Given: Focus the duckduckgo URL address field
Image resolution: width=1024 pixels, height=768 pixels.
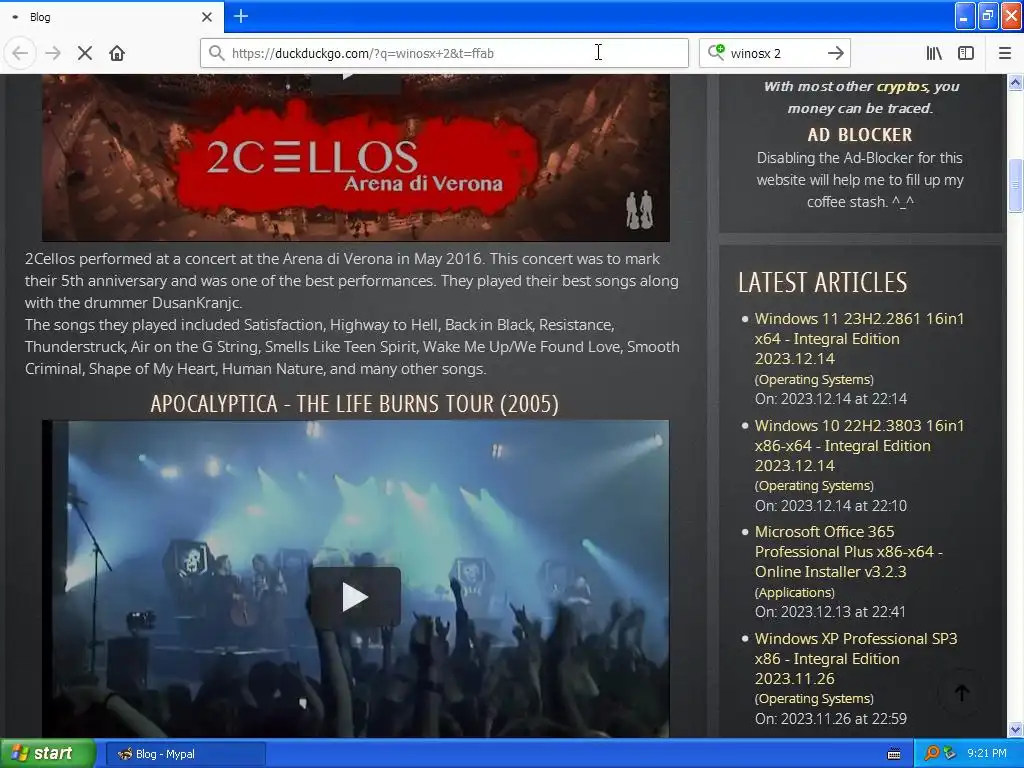Looking at the screenshot, I should coord(444,53).
